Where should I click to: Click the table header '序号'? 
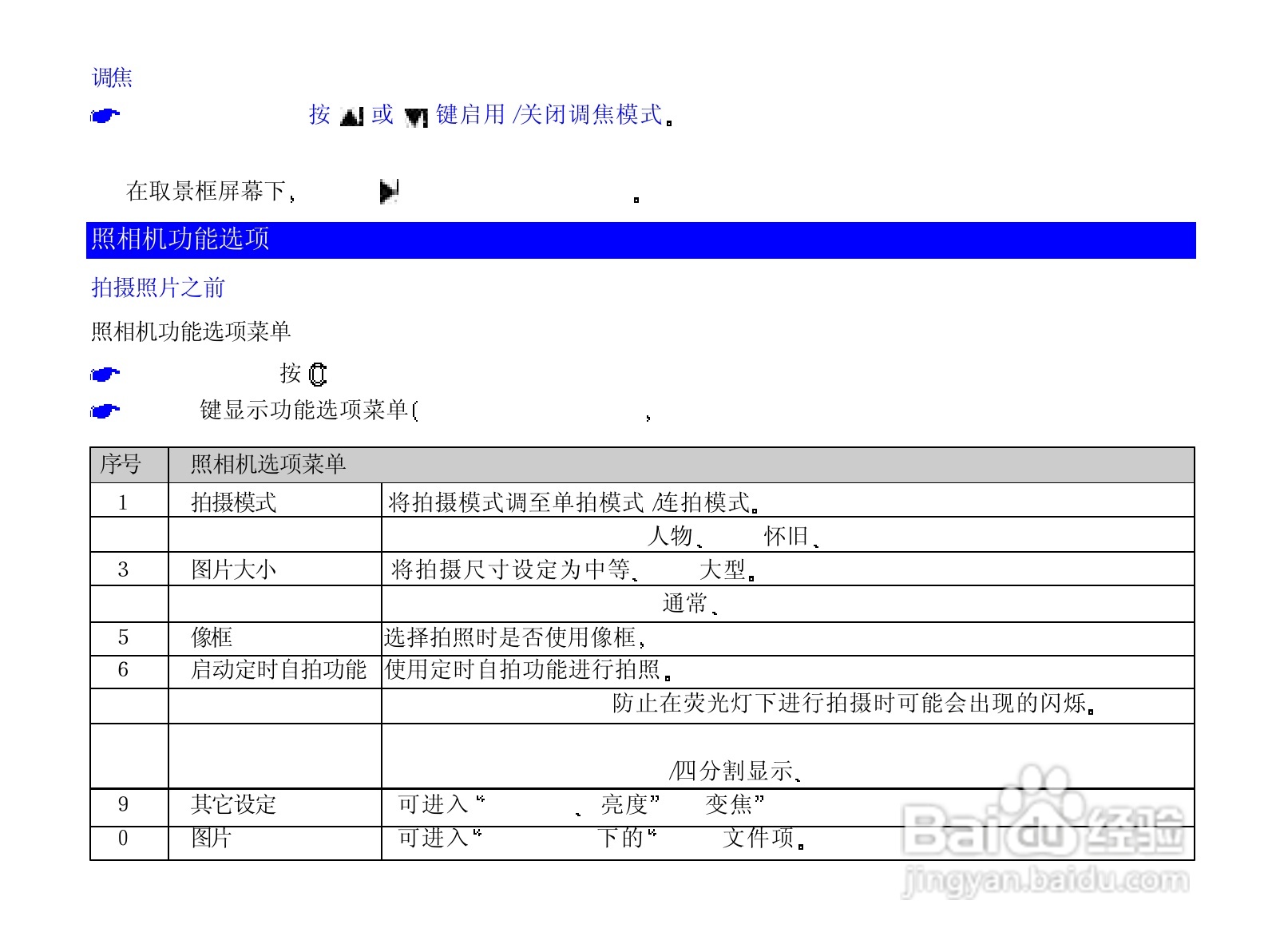point(121,464)
